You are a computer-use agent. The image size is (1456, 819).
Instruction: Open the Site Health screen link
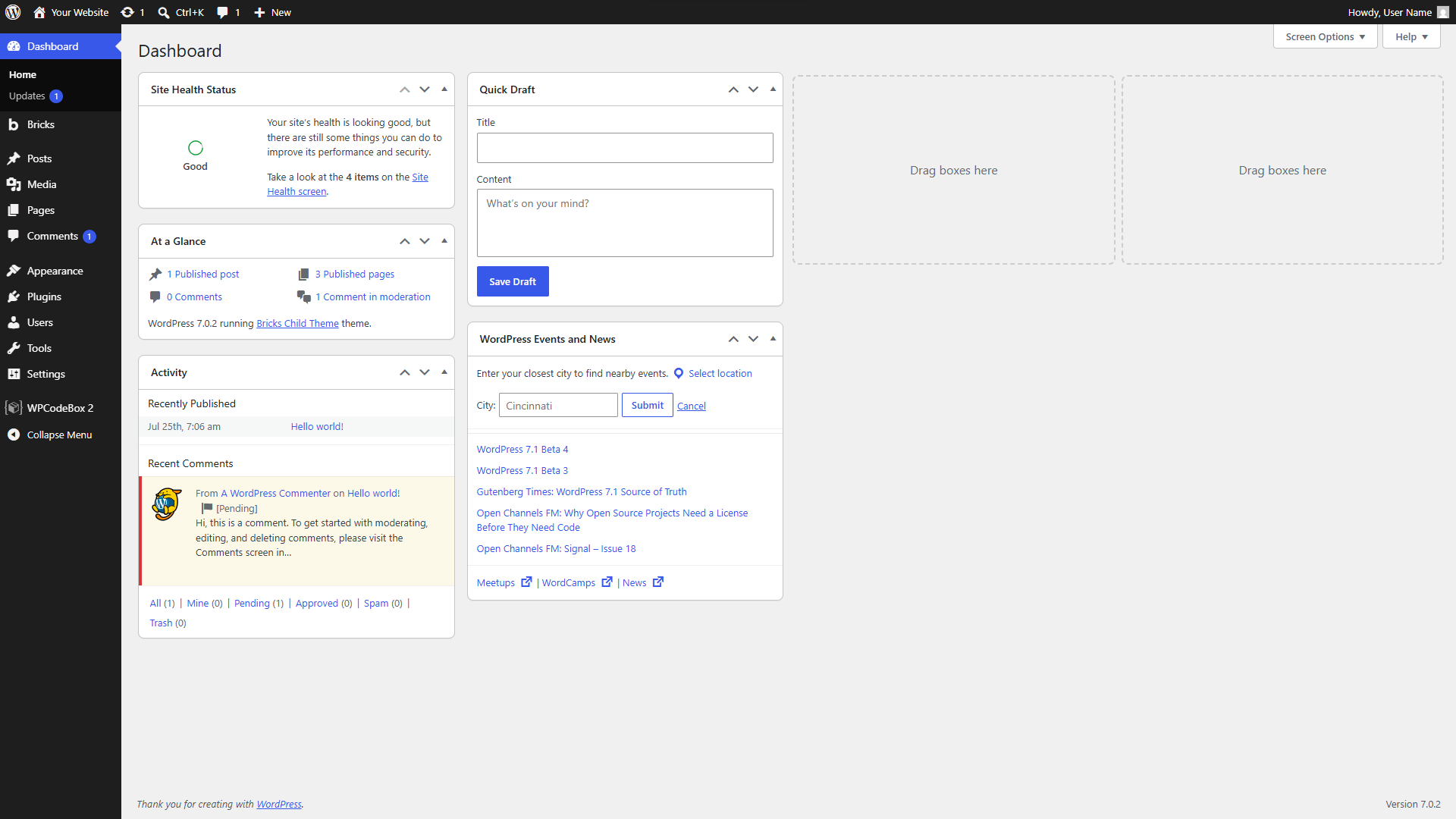point(347,184)
